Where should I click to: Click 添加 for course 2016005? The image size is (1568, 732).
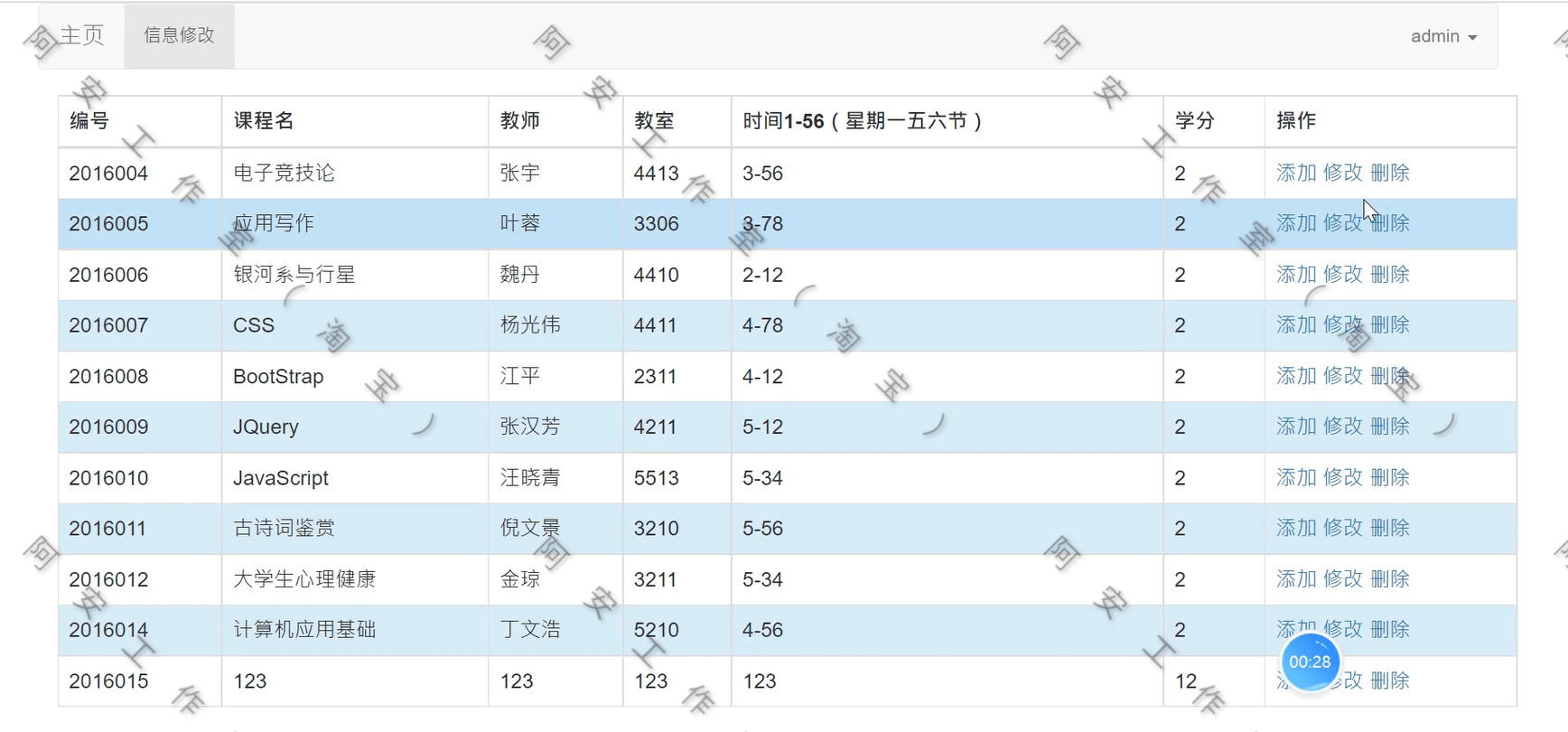click(x=1296, y=223)
